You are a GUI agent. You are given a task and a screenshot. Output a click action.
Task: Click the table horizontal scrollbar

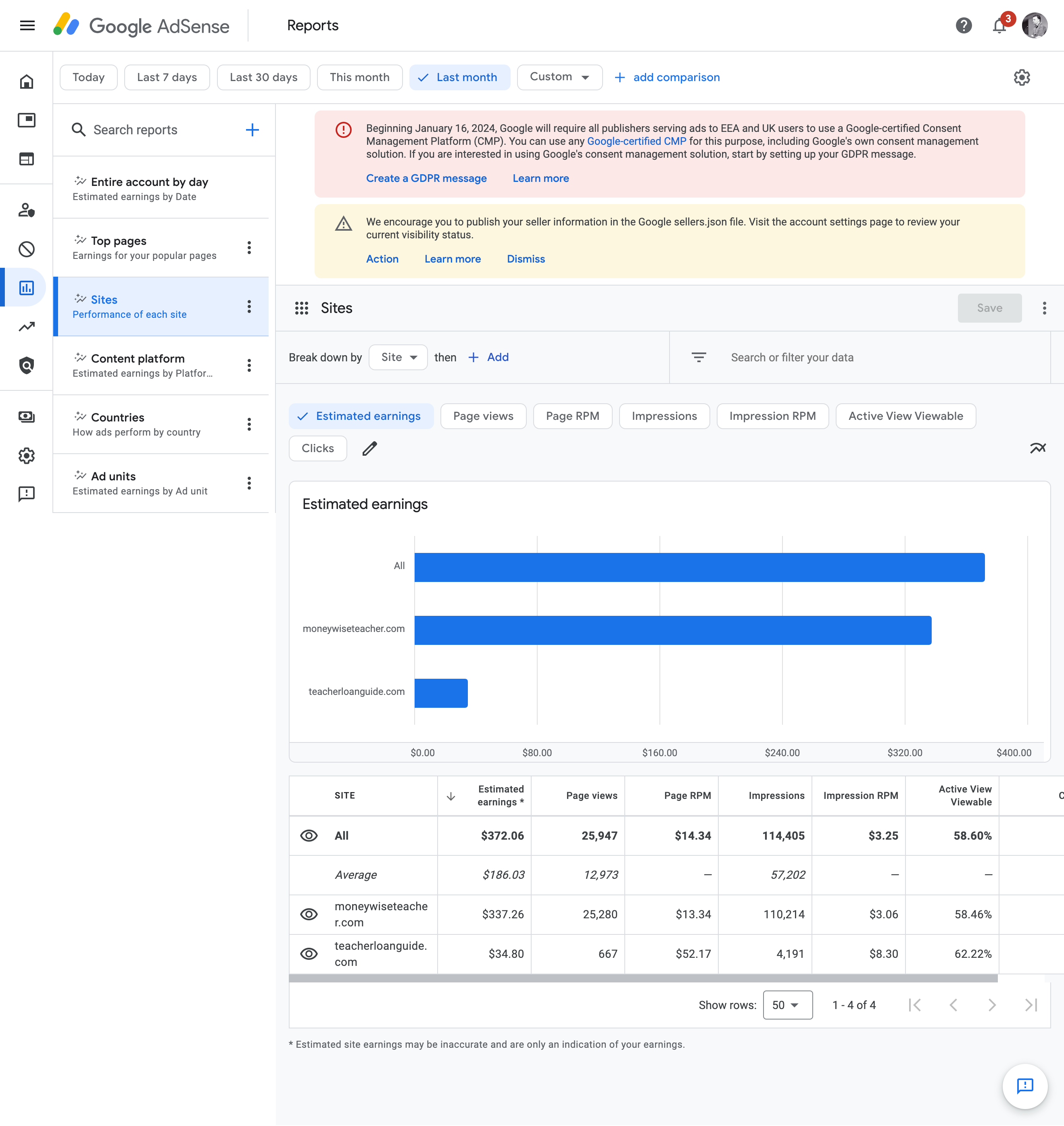(643, 978)
